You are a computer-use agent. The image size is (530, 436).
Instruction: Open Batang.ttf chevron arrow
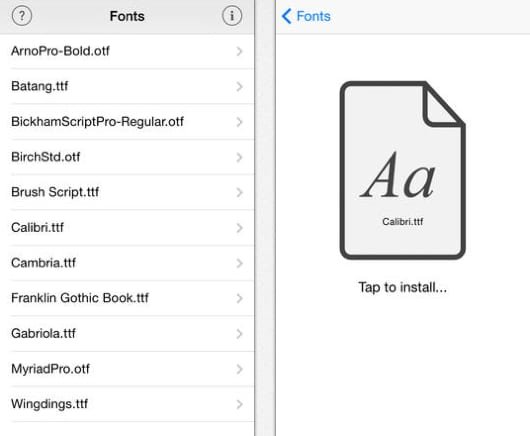pos(239,87)
